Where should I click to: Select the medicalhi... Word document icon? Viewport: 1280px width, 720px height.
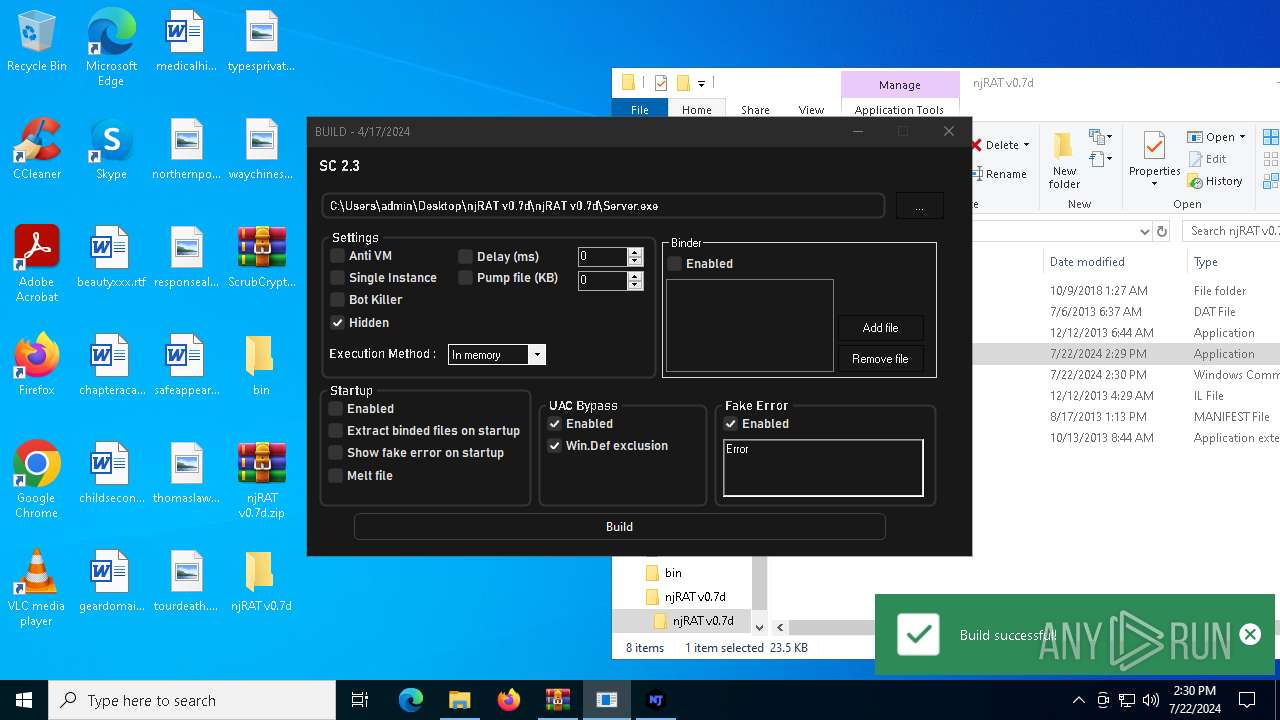pyautogui.click(x=186, y=42)
